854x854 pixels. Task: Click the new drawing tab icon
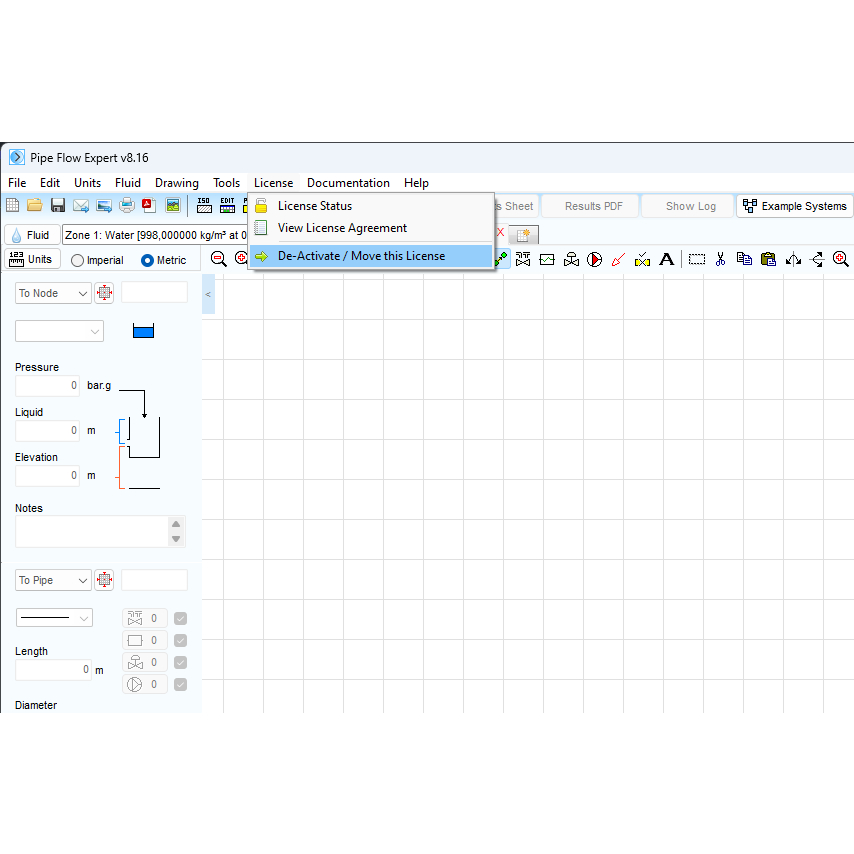pyautogui.click(x=523, y=235)
